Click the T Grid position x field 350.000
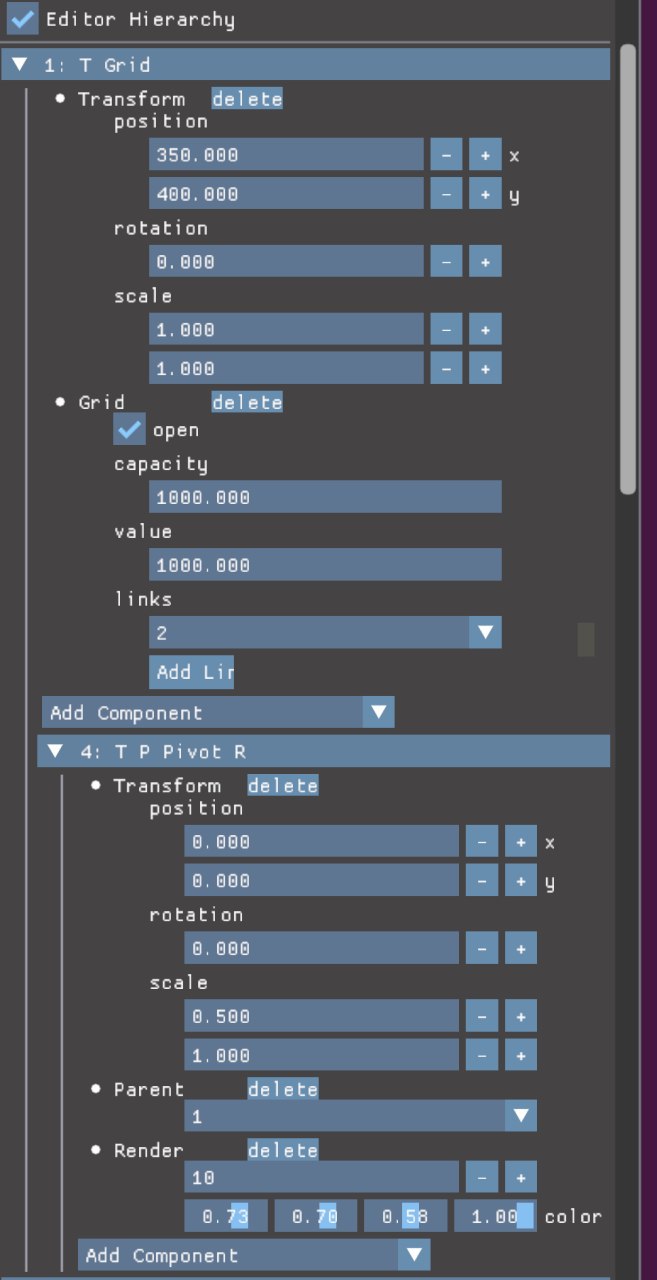The height and width of the screenshot is (1280, 657). coord(287,155)
